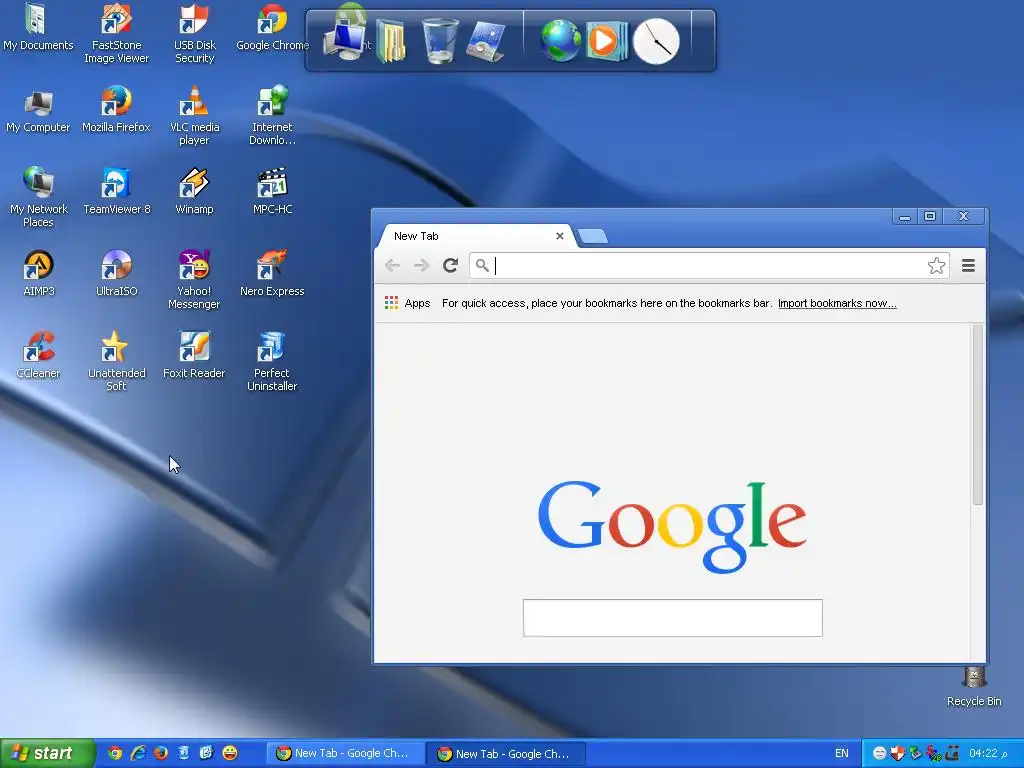The height and width of the screenshot is (768, 1024).
Task: Click the analog clock in dock
Action: coord(656,40)
